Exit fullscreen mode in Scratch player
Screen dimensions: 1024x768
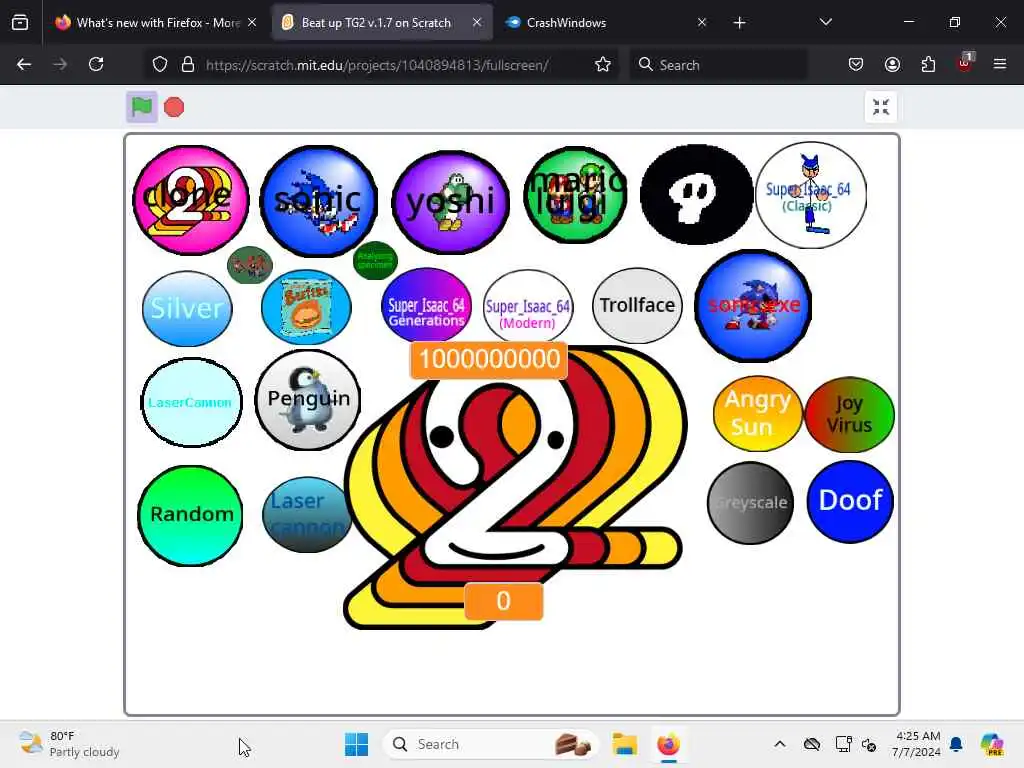(880, 107)
